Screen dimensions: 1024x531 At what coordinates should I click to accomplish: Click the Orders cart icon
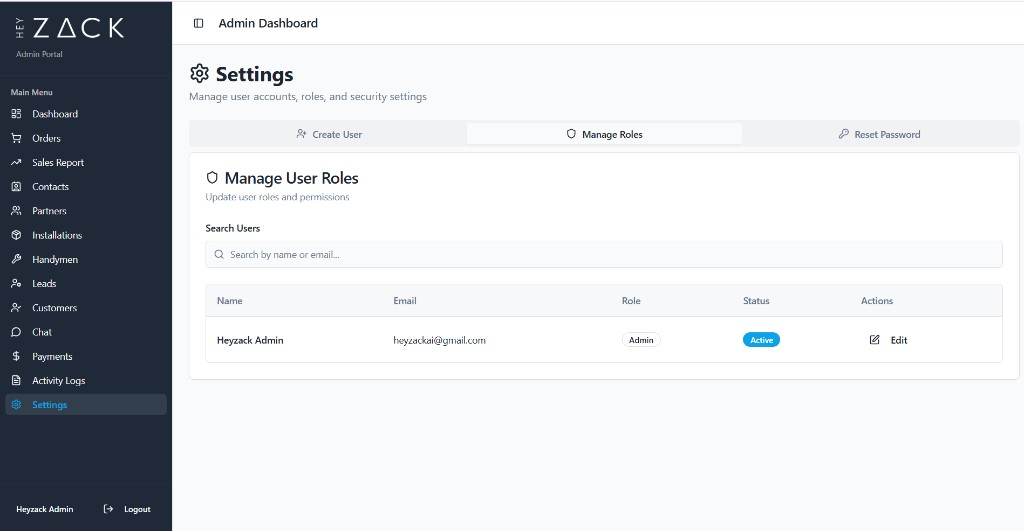[x=16, y=138]
